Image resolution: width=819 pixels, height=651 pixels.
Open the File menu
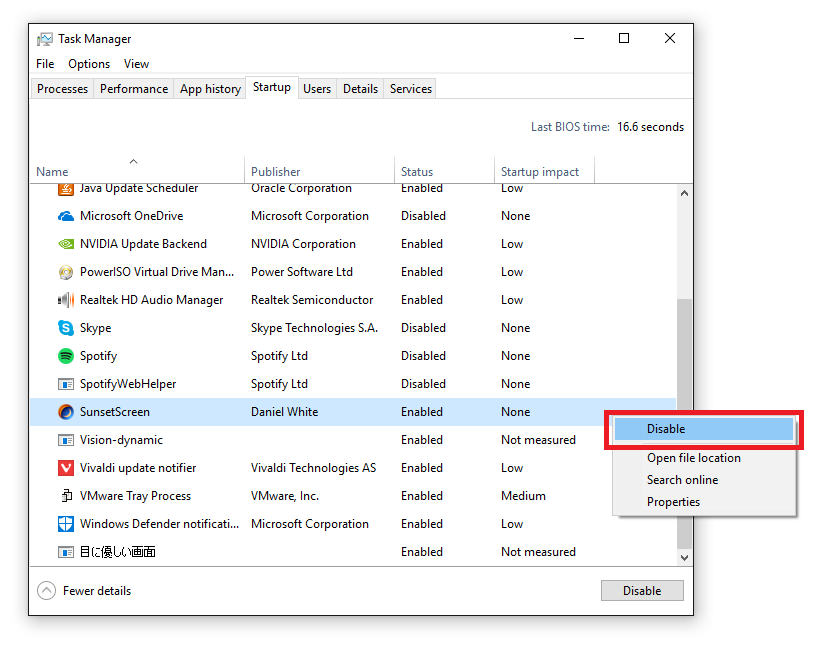pyautogui.click(x=45, y=64)
